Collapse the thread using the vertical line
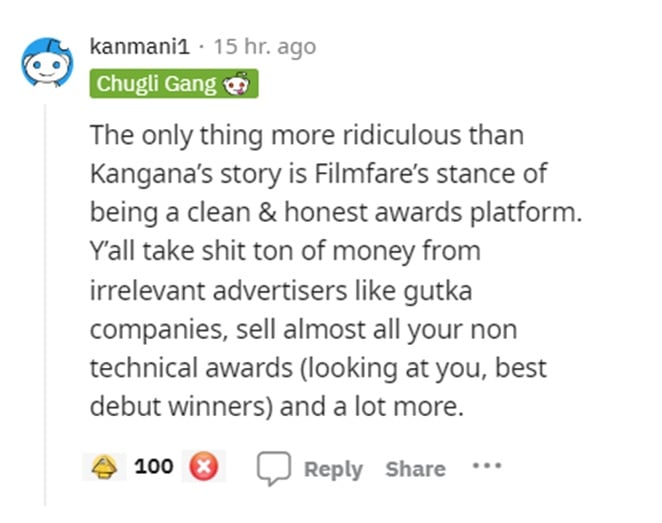This screenshot has width=662, height=523. click(47, 300)
